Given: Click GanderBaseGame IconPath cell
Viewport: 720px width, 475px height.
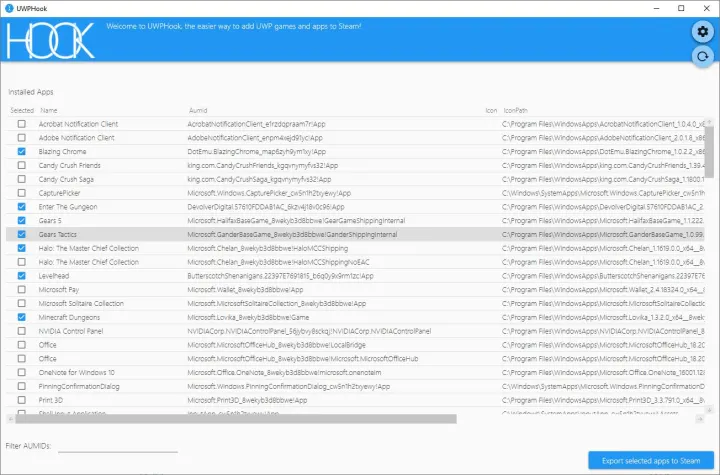Looking at the screenshot, I should 603,234.
